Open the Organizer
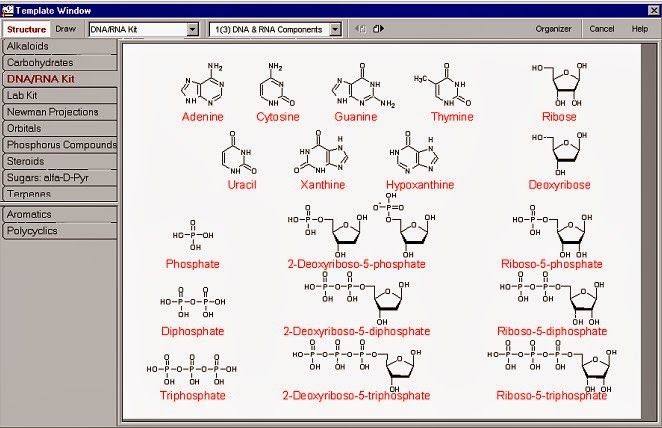The height and width of the screenshot is (428, 662). tap(553, 29)
